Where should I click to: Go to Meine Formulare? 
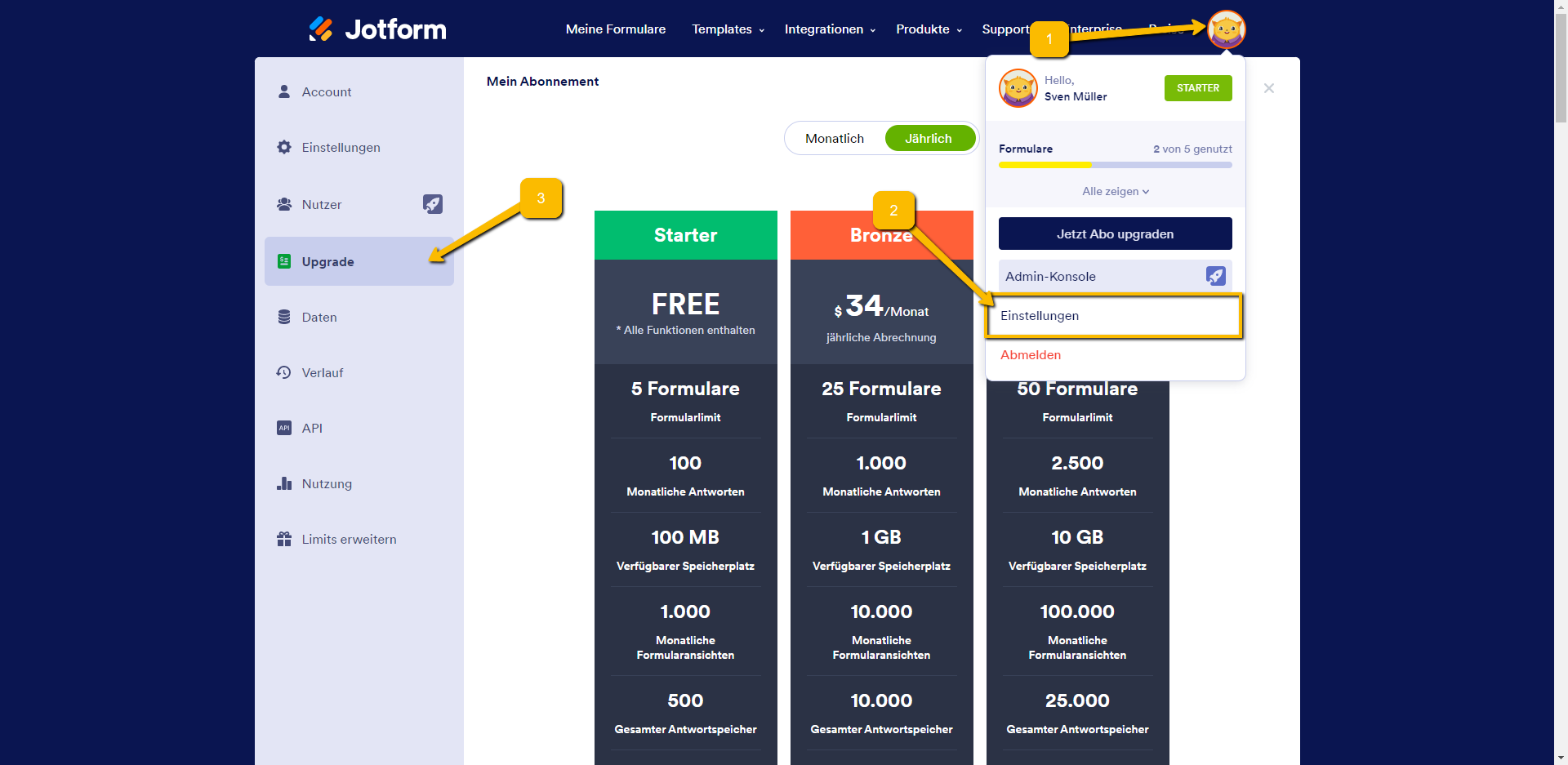coord(616,29)
